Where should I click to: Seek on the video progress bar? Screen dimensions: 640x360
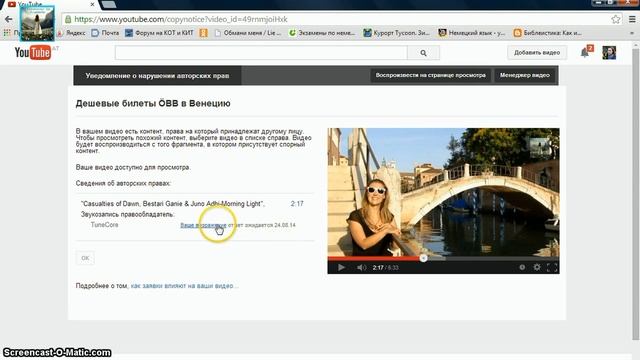tap(443, 258)
